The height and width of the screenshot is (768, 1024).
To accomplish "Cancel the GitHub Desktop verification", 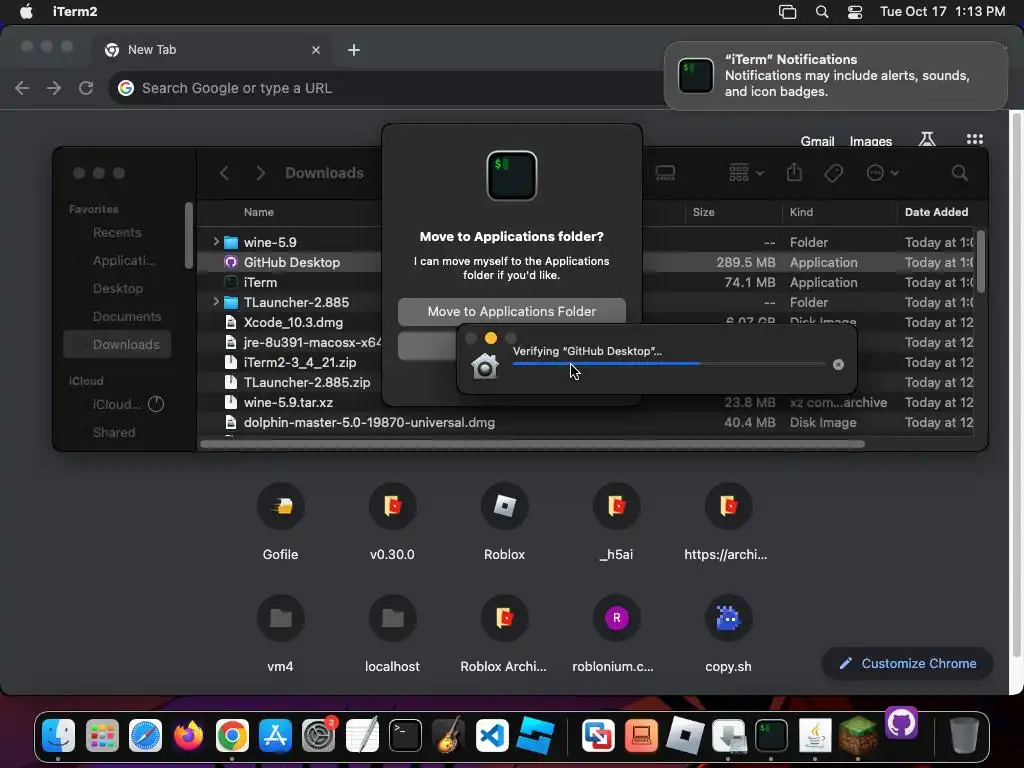I will tap(839, 364).
